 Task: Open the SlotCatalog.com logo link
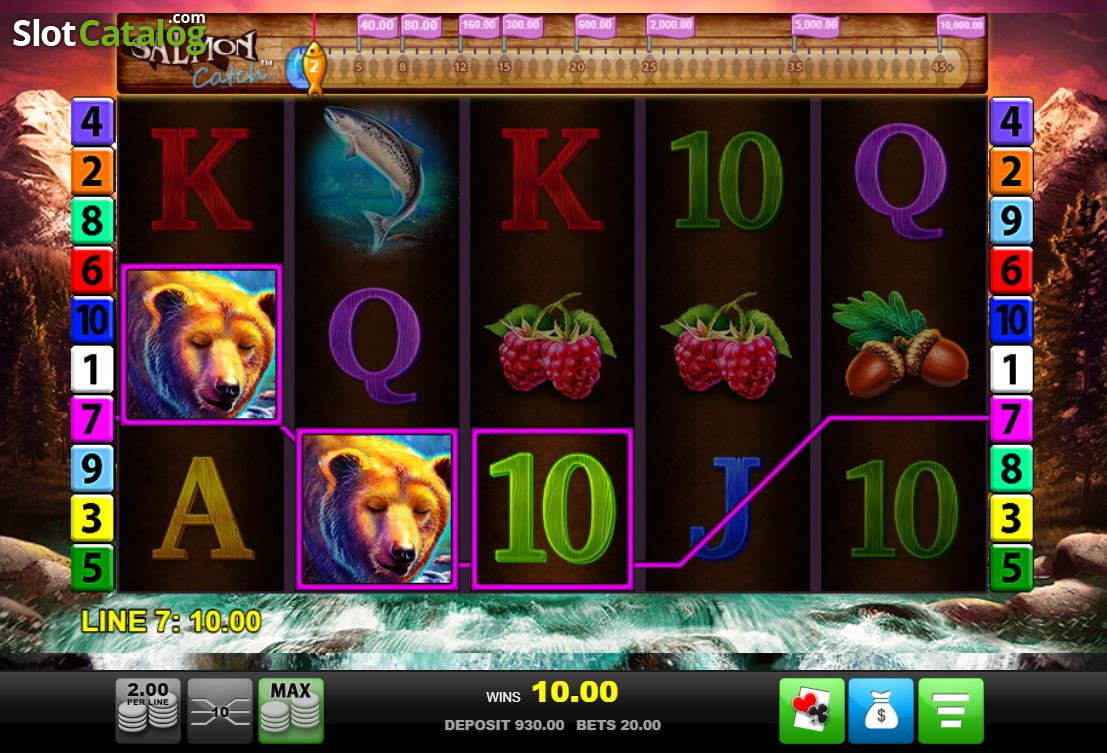pos(109,32)
